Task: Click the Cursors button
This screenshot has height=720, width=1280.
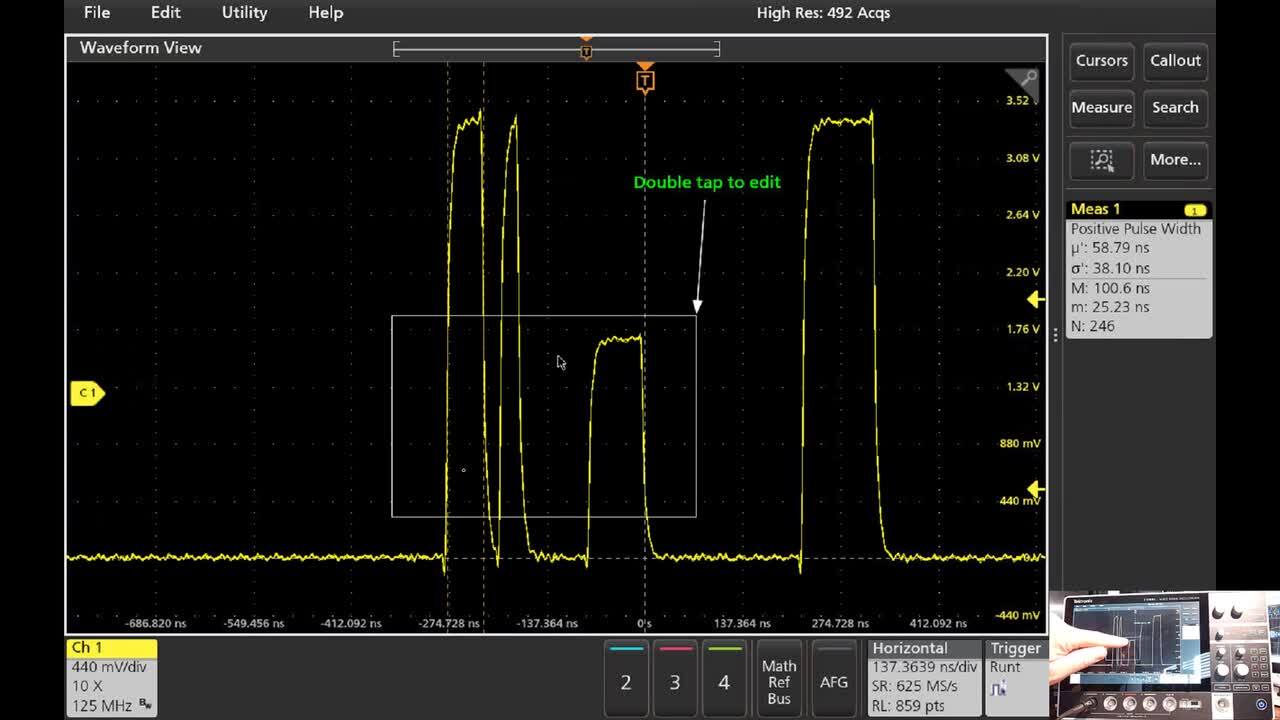Action: 1101,61
